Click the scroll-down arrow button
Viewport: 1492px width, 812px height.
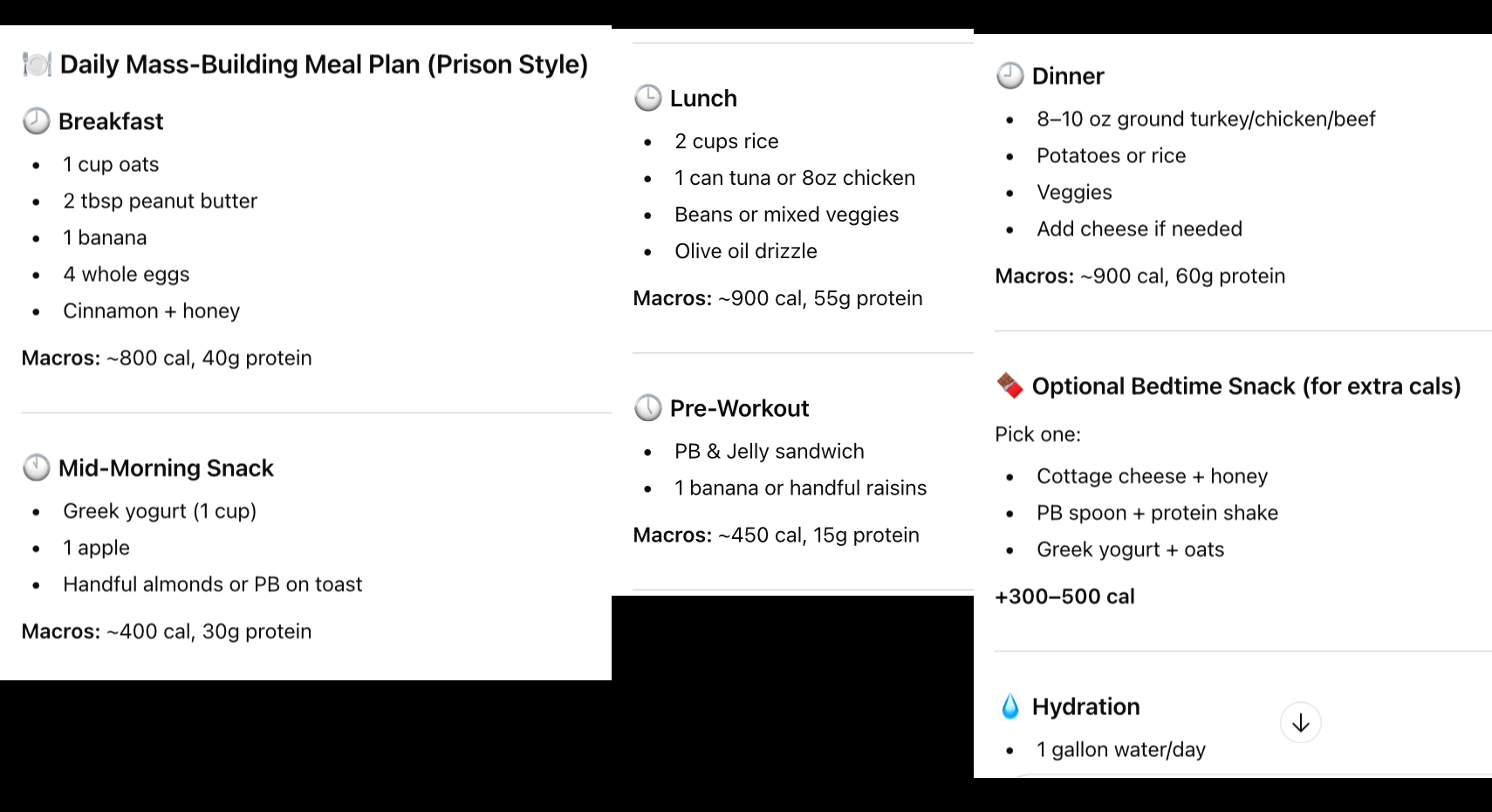pos(1300,723)
